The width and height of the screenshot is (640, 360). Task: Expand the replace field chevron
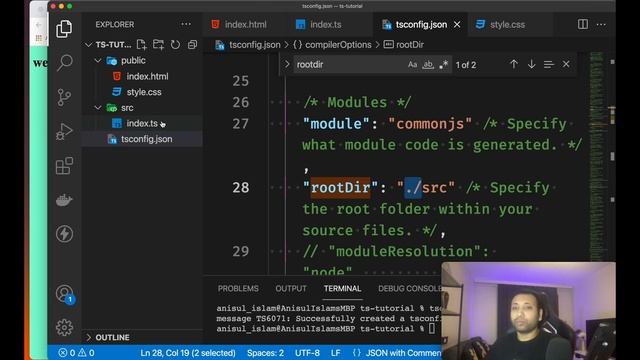click(287, 64)
